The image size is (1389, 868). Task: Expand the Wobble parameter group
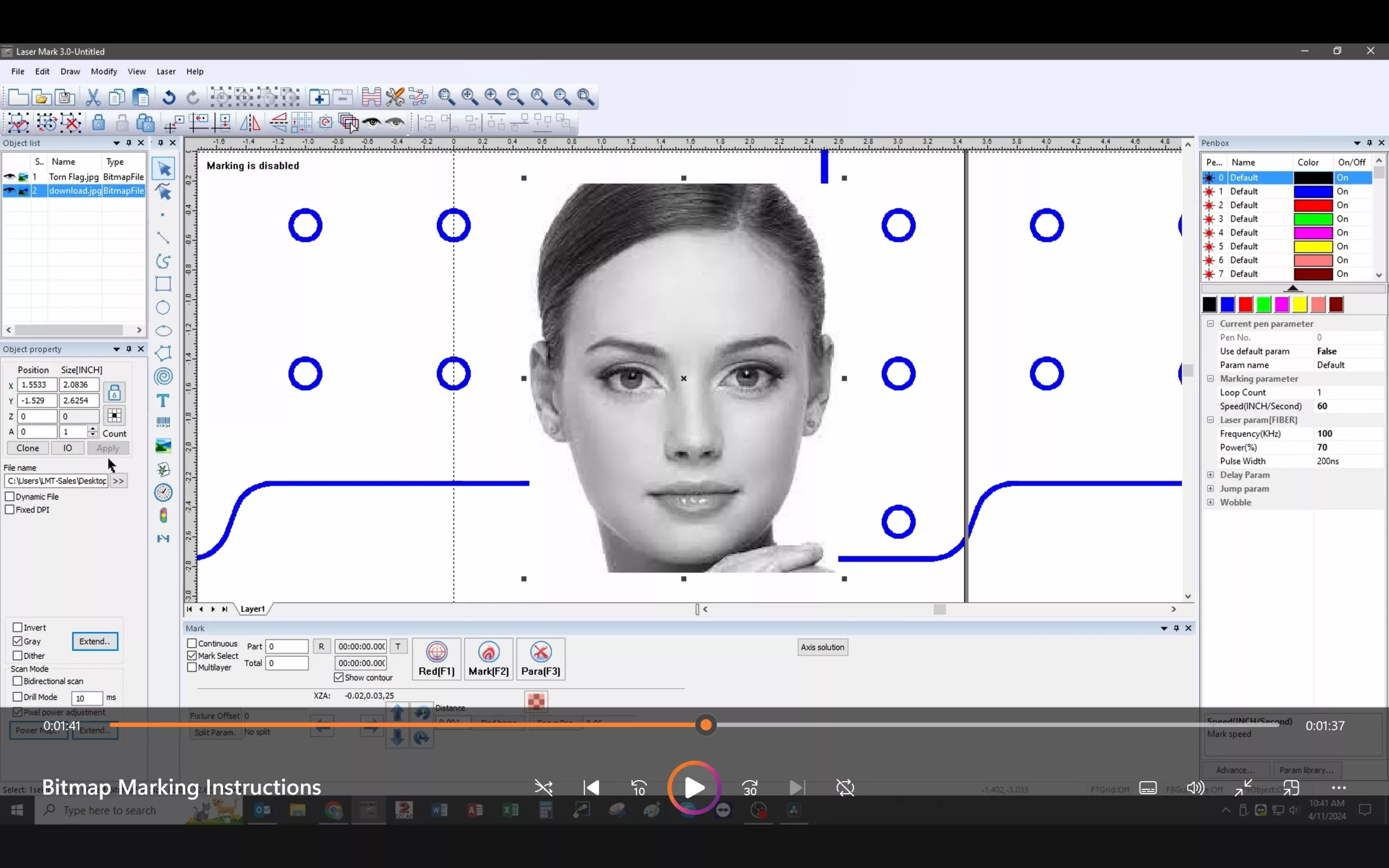pos(1210,502)
